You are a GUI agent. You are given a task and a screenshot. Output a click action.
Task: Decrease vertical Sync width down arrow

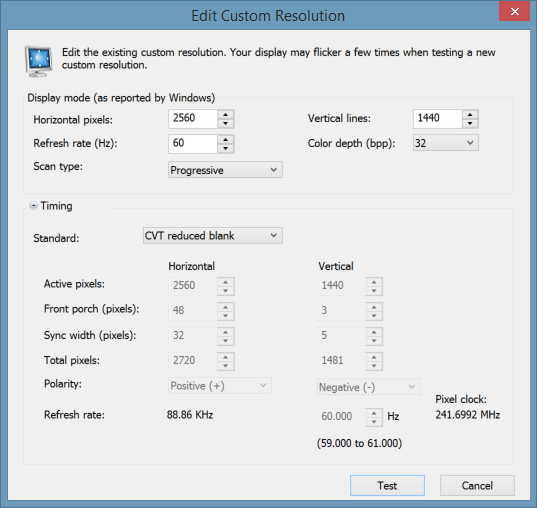click(x=374, y=341)
